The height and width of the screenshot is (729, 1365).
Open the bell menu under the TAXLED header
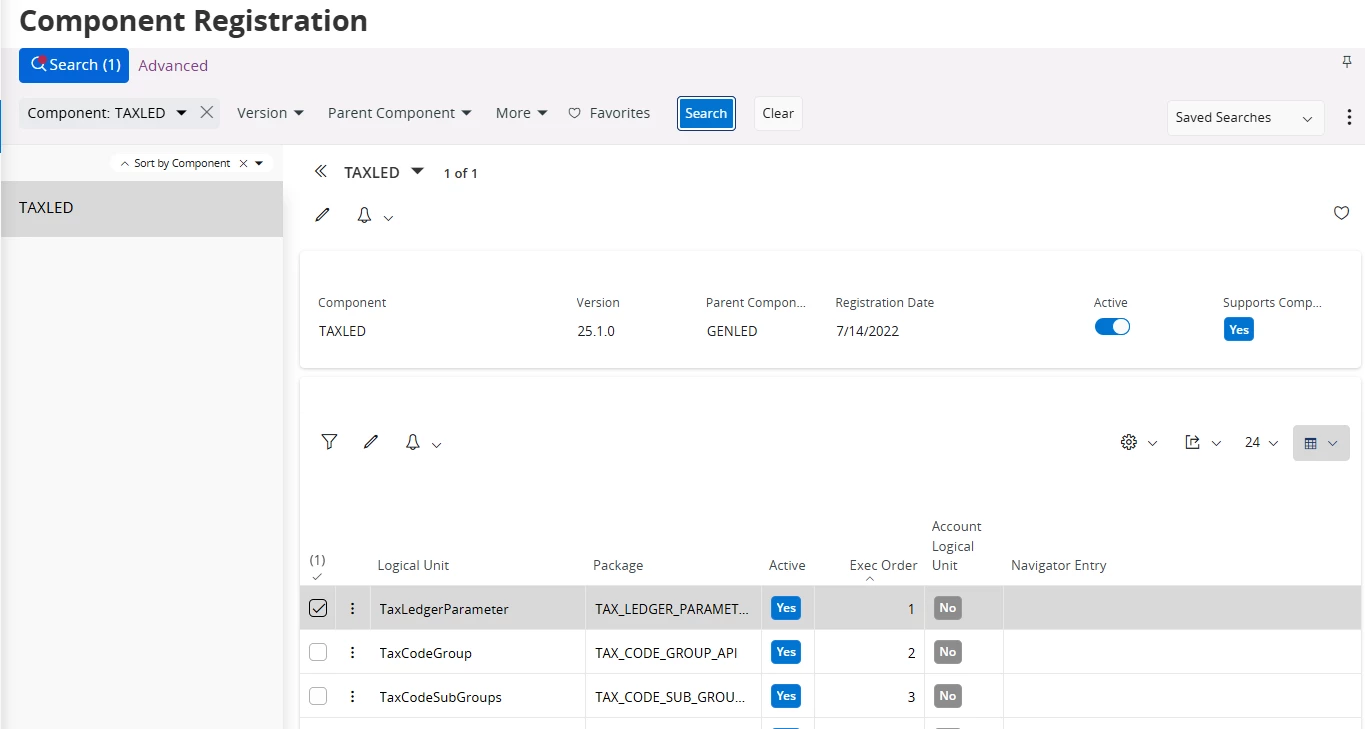click(x=374, y=216)
